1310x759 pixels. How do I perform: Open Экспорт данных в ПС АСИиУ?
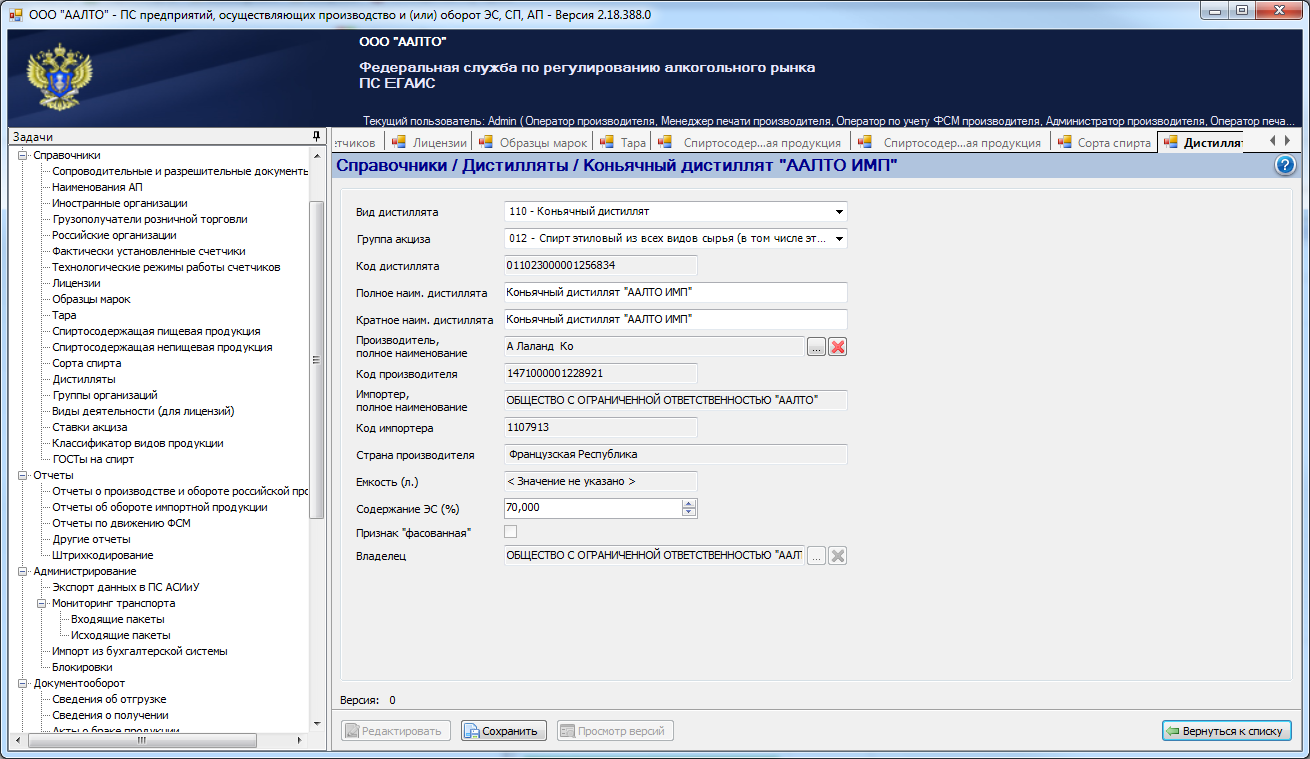(x=126, y=587)
